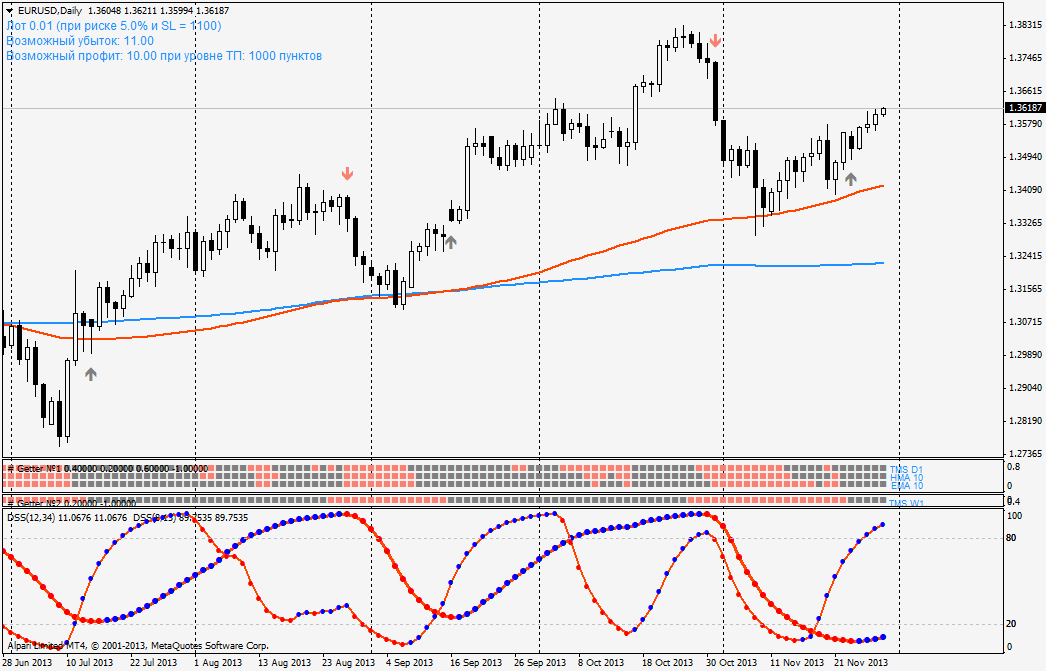Click the '30 Oct 2013' date label
1046x671 pixels.
click(731, 662)
